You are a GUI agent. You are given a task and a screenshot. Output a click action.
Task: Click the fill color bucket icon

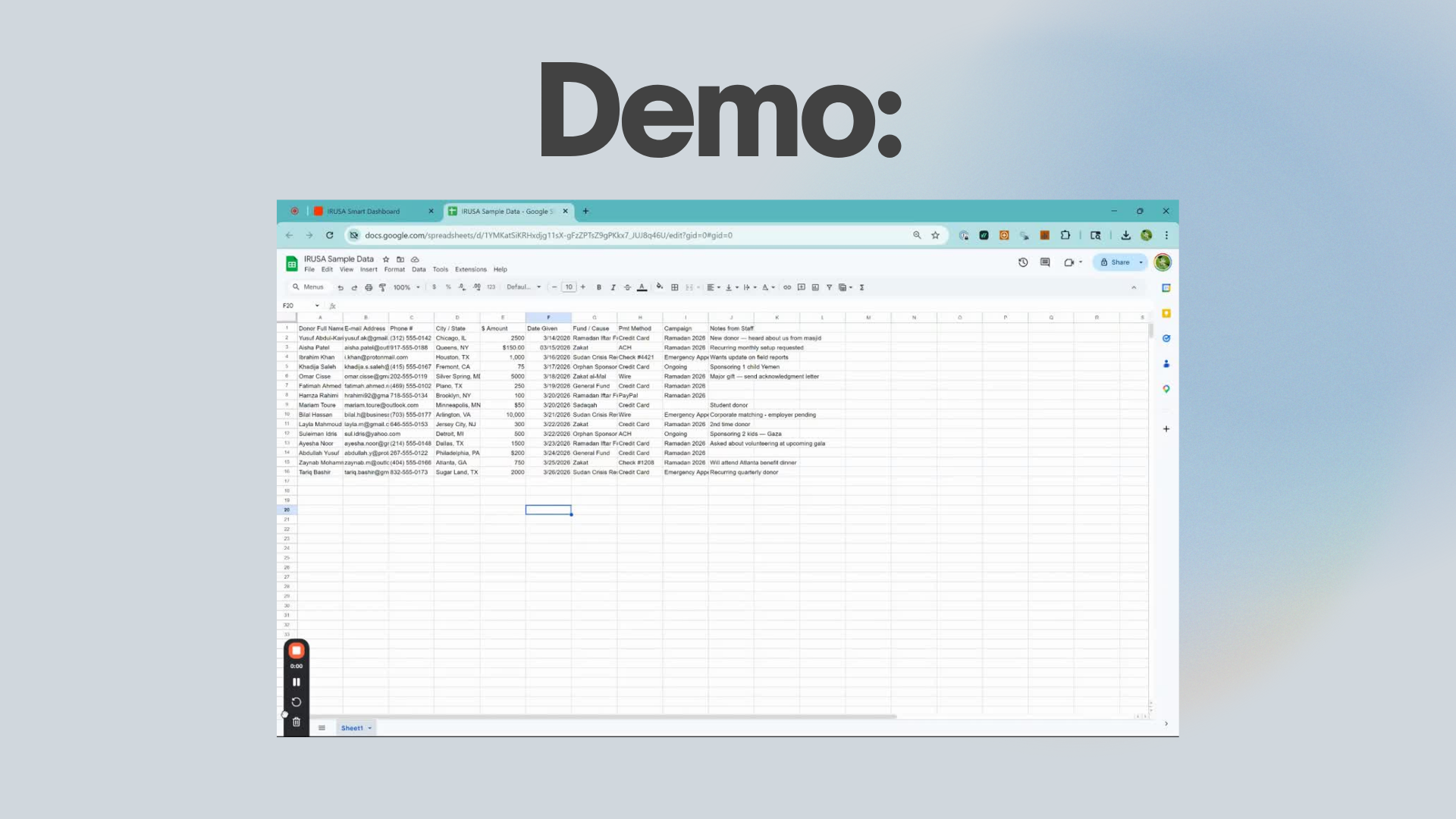(x=660, y=287)
